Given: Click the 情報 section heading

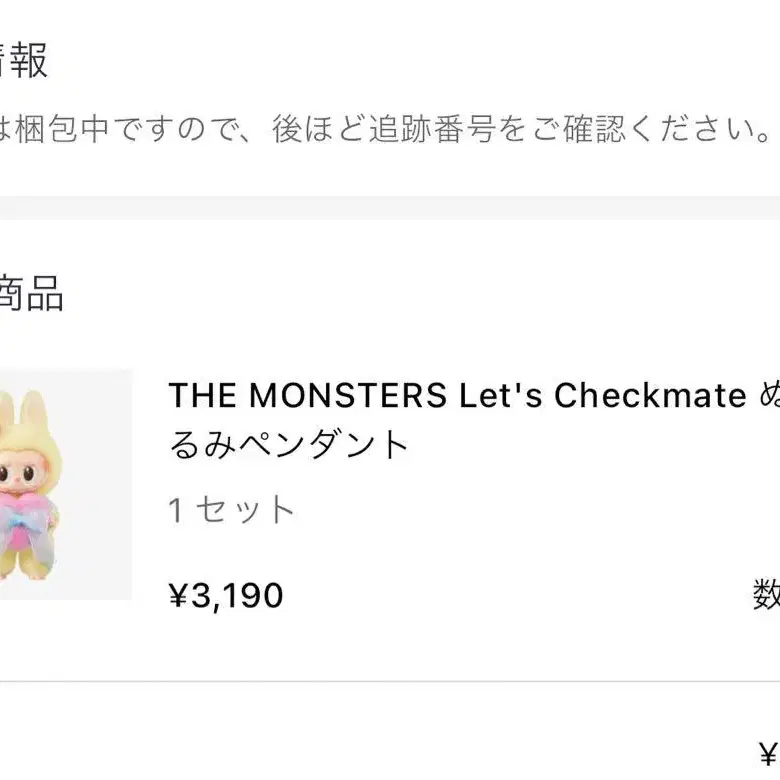Looking at the screenshot, I should [x=23, y=60].
